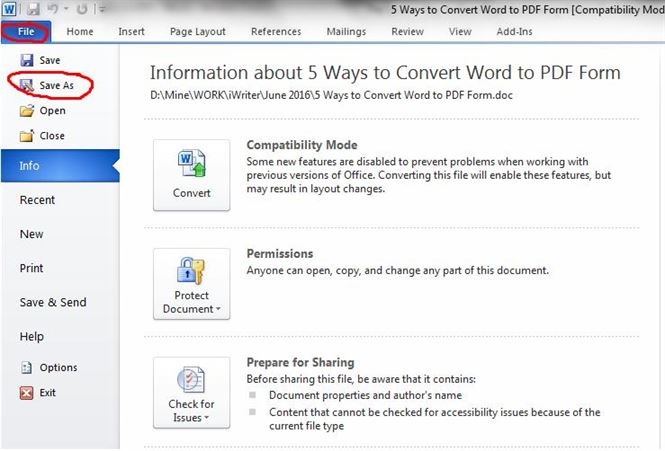This screenshot has width=665, height=451.
Task: Click the Close folder icon in sidebar
Action: coord(27,136)
